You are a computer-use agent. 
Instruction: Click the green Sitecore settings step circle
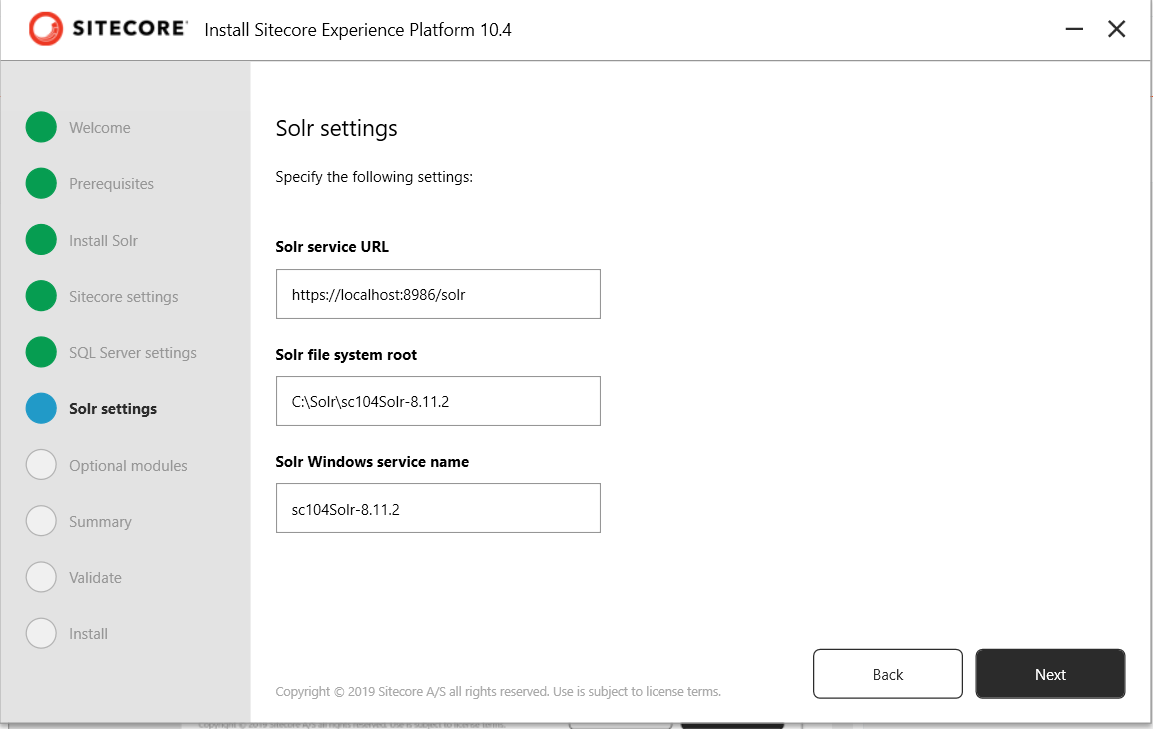[41, 296]
